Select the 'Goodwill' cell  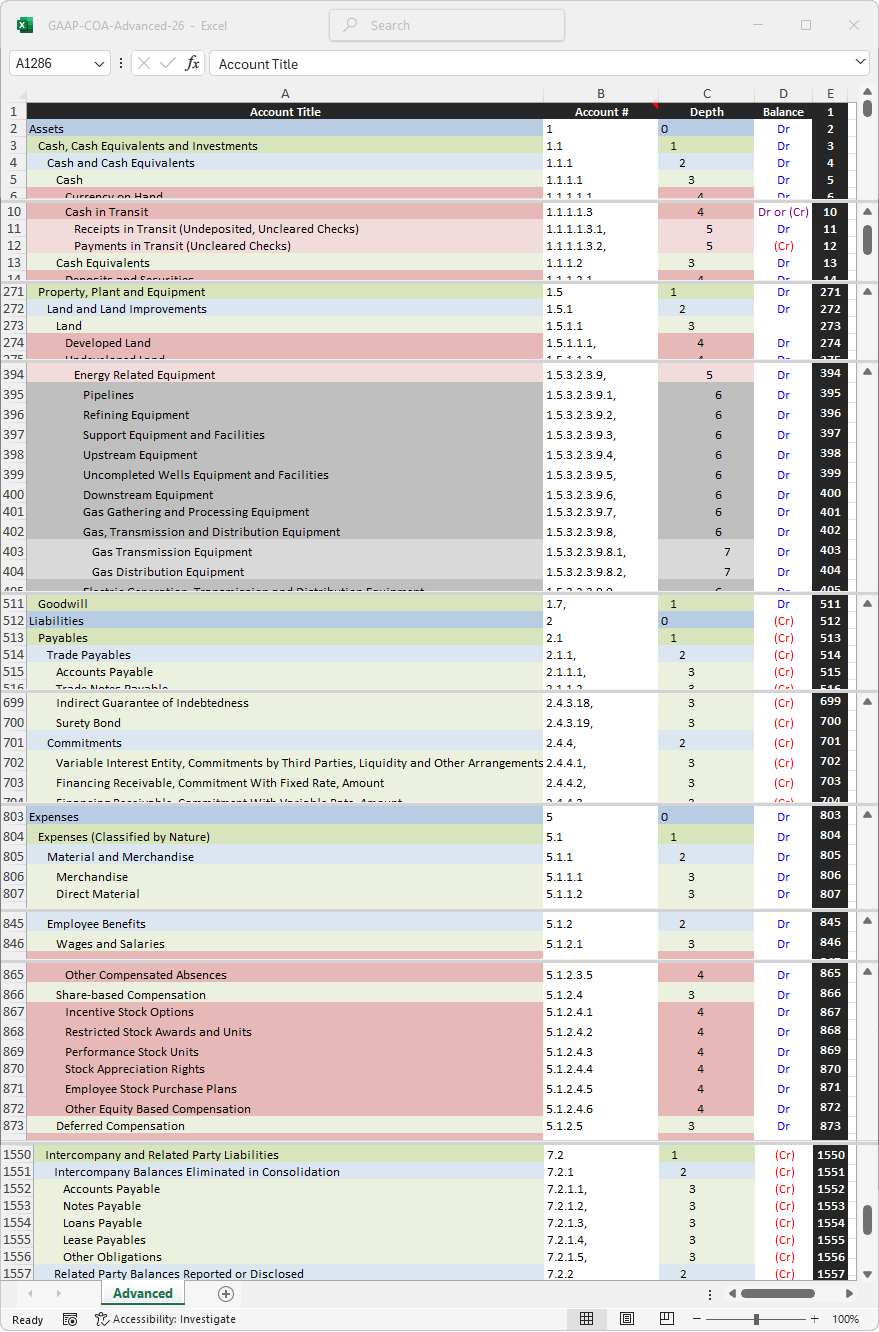pos(285,604)
